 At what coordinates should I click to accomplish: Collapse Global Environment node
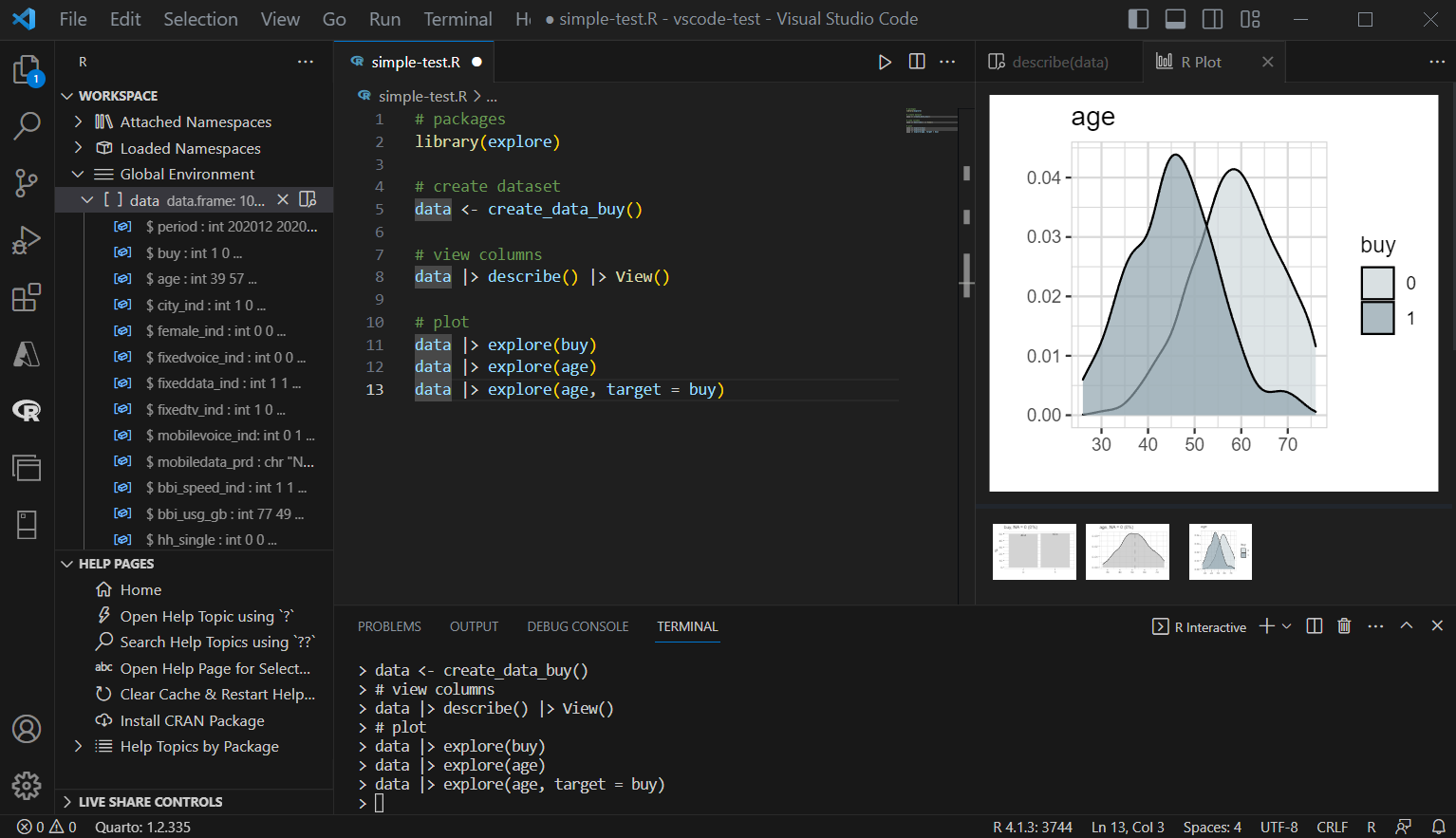(x=79, y=174)
